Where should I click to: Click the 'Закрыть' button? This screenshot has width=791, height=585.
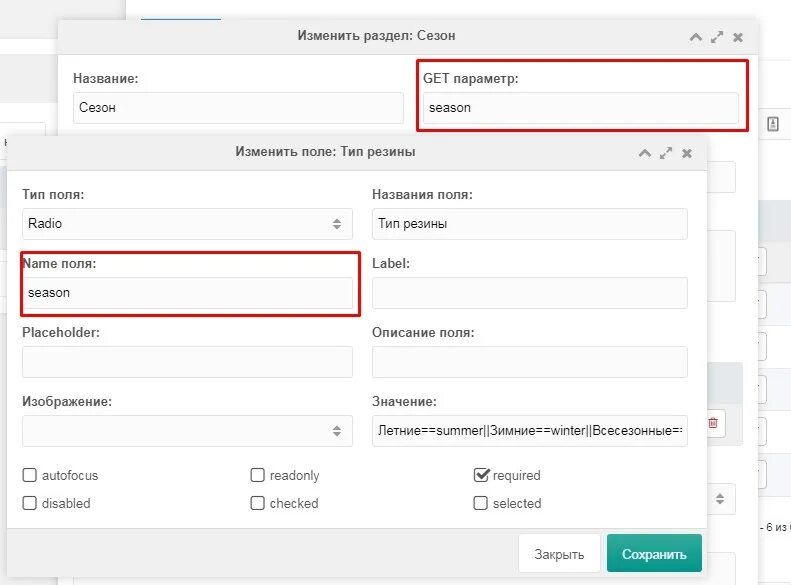pos(559,554)
